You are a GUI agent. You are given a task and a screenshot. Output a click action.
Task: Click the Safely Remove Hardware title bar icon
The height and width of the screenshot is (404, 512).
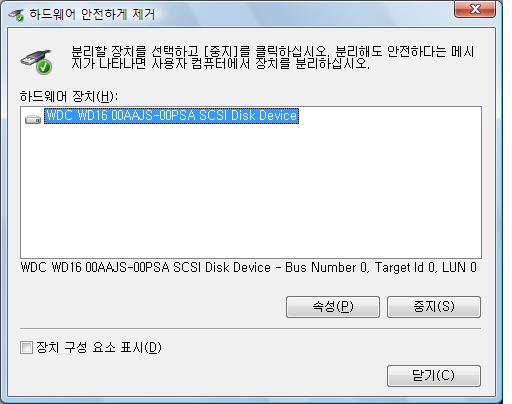16,15
